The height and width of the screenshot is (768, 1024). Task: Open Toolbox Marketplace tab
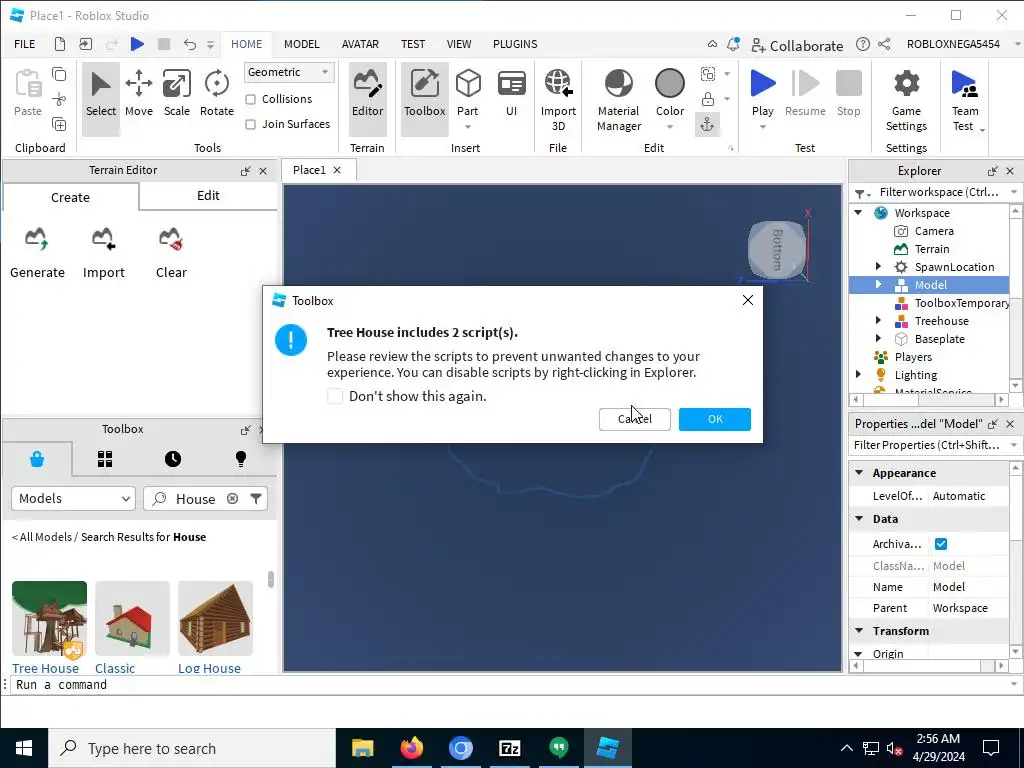[37, 459]
